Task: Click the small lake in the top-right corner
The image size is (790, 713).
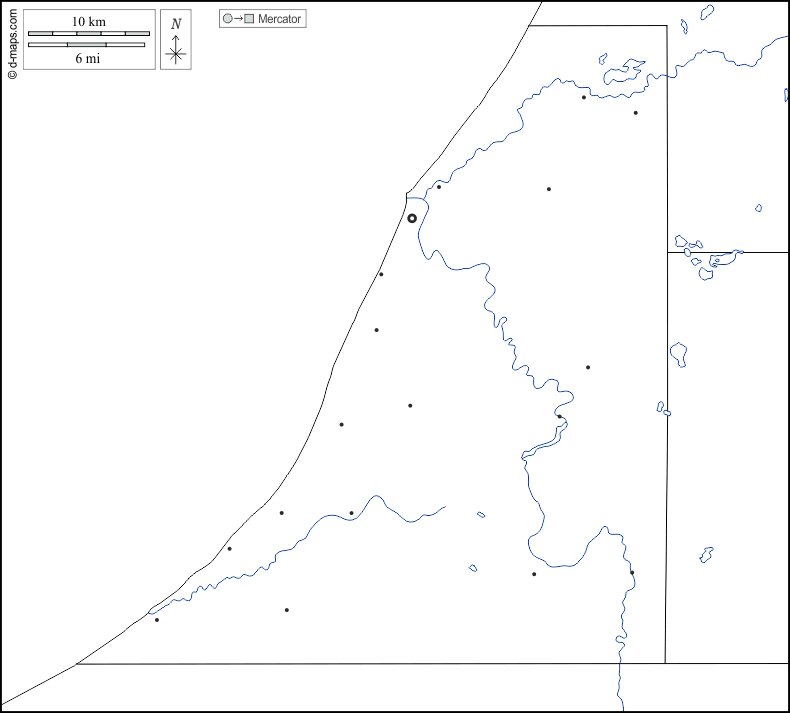Action: tap(707, 12)
